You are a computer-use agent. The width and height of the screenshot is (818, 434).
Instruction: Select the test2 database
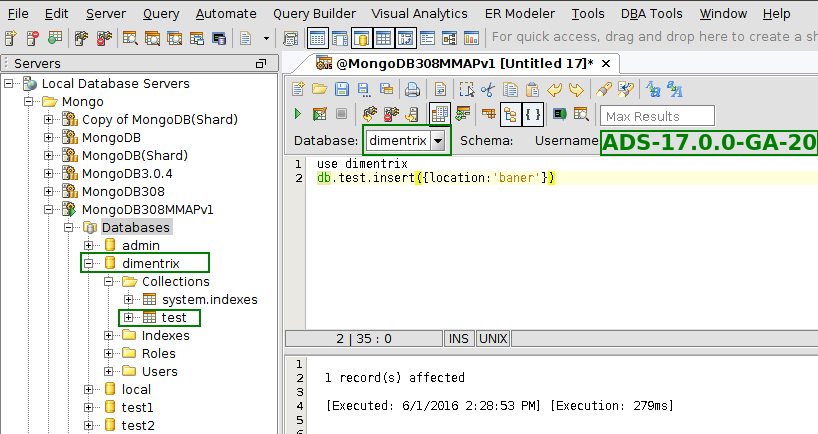138,425
